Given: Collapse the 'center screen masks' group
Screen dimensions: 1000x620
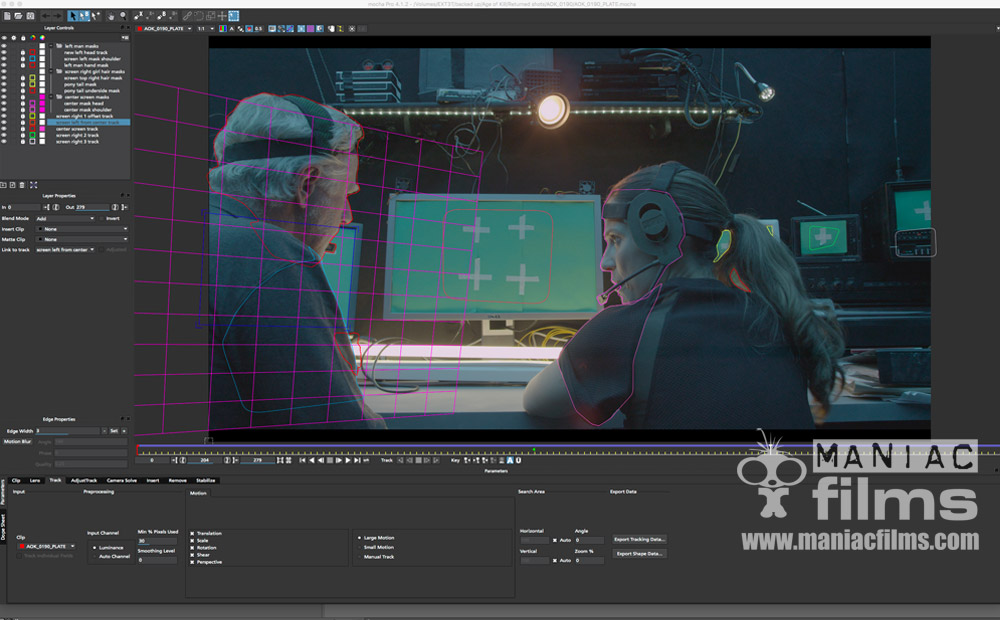Looking at the screenshot, I should [51, 97].
